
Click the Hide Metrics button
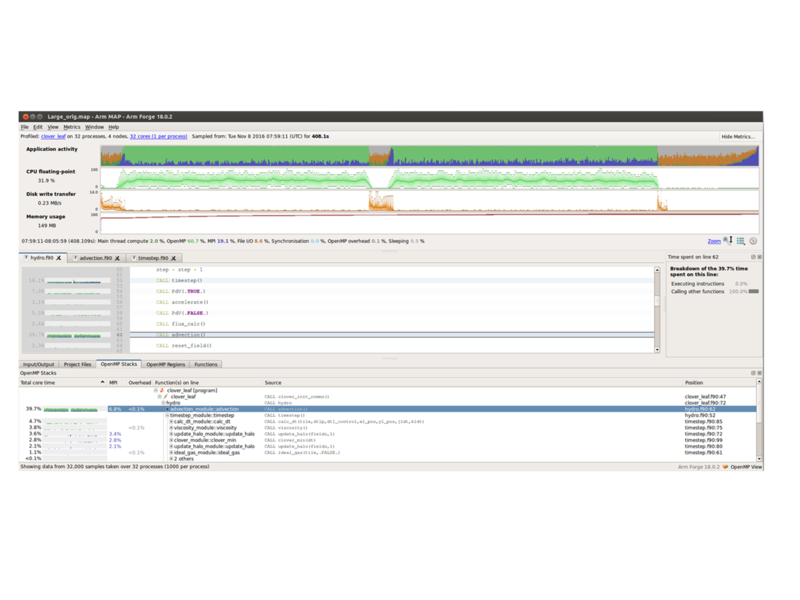pos(738,137)
